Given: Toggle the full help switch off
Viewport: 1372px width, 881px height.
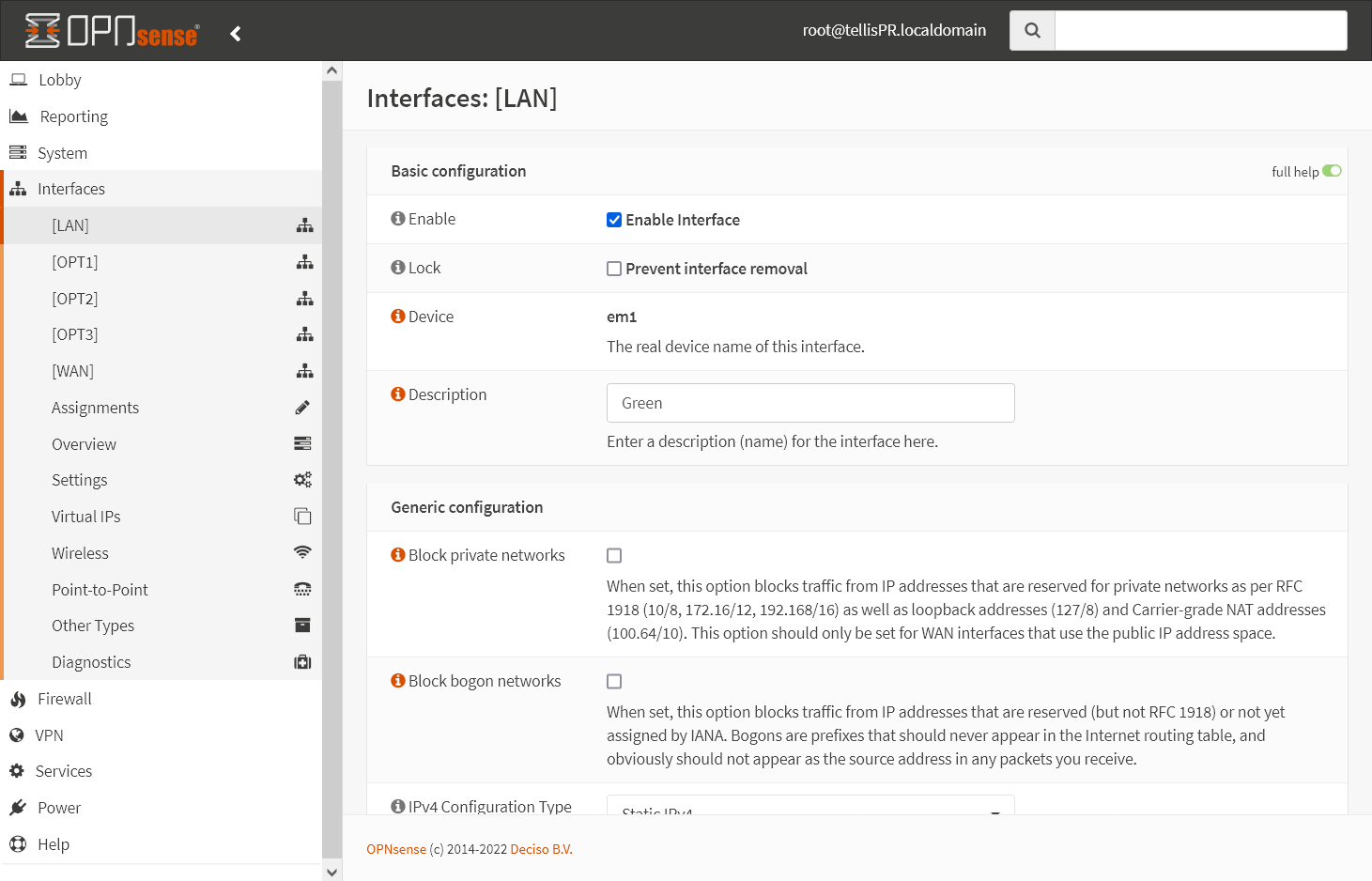Looking at the screenshot, I should (1333, 170).
